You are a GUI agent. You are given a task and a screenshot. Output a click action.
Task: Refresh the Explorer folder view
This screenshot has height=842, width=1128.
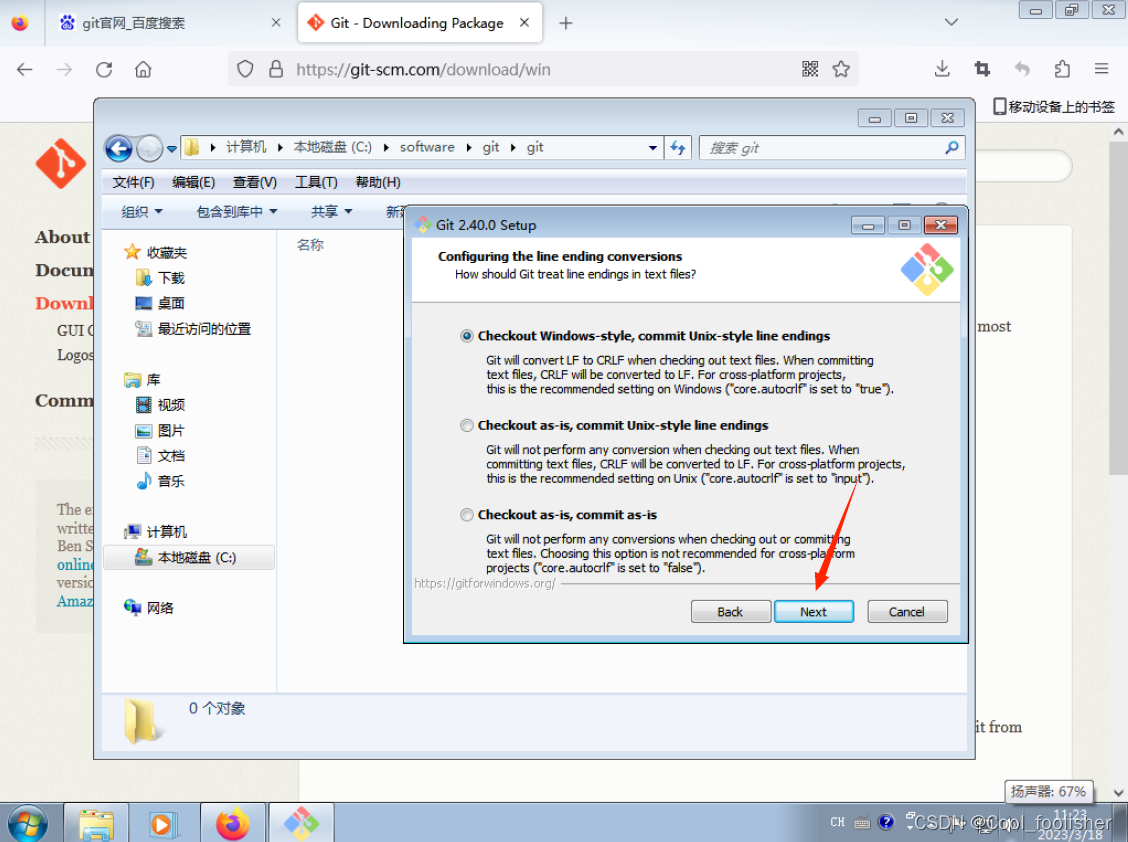point(678,148)
